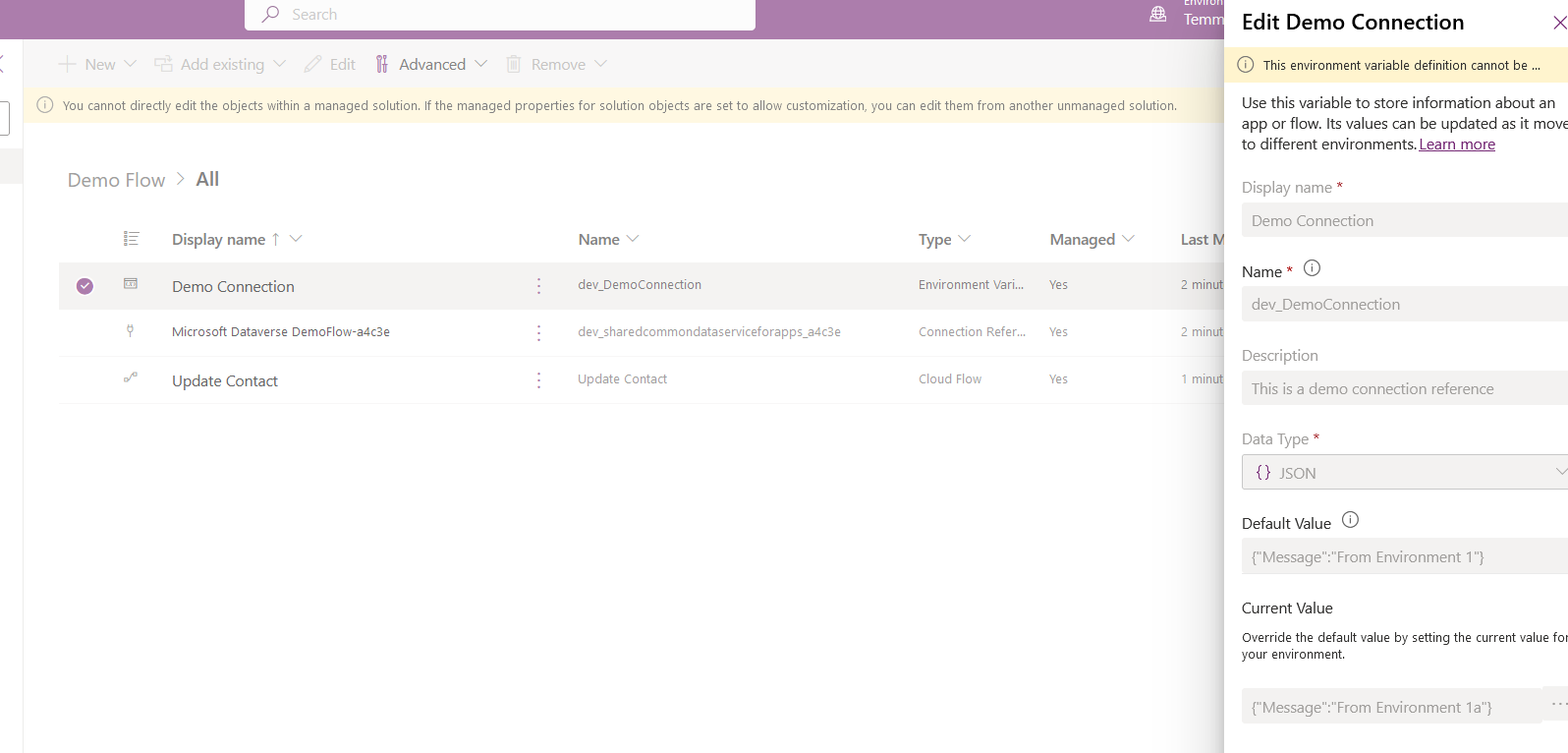Click Add existing toolbar button
Screen dimensions: 1568x753
(x=220, y=64)
